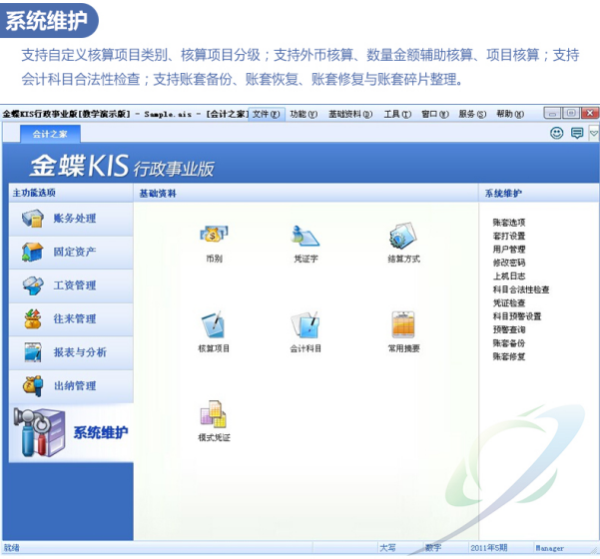Select 报表与分析 label in main functions
Viewport: 600px width, 559px height.
(80, 352)
